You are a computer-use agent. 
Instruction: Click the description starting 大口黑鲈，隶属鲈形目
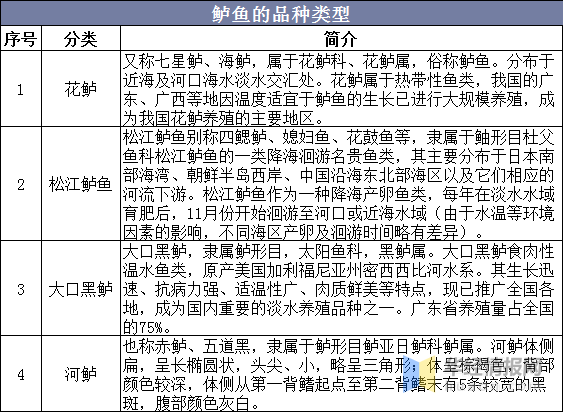coord(341,289)
